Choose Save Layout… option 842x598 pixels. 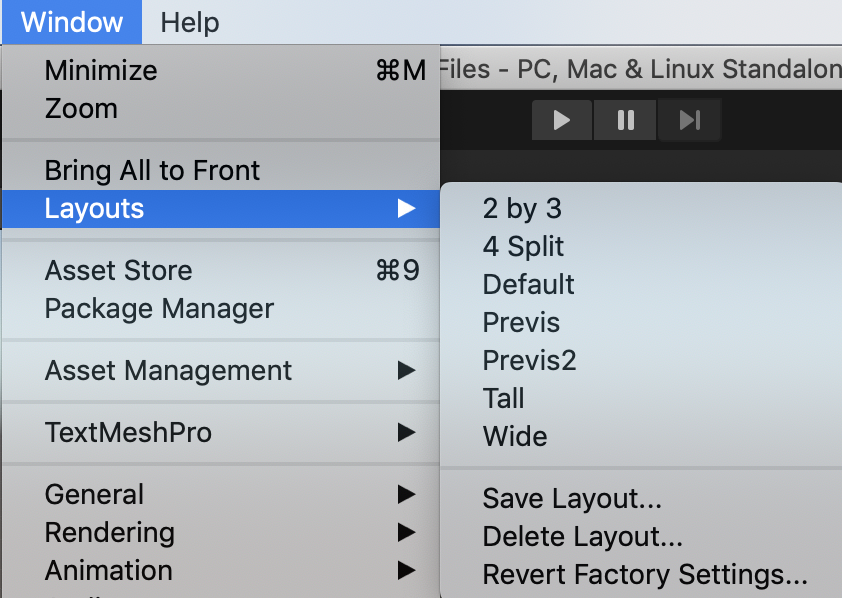572,499
